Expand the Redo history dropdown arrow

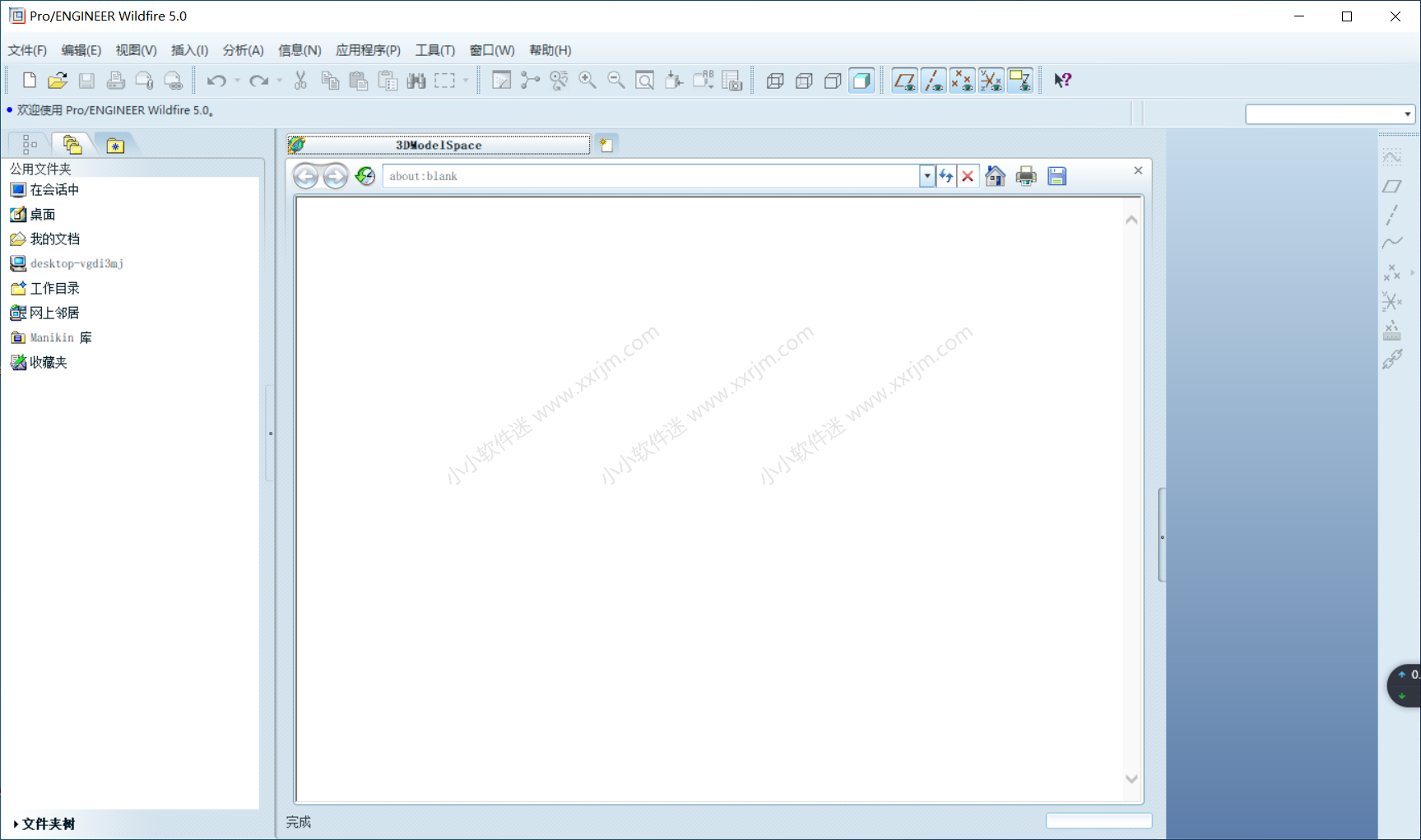pyautogui.click(x=279, y=81)
